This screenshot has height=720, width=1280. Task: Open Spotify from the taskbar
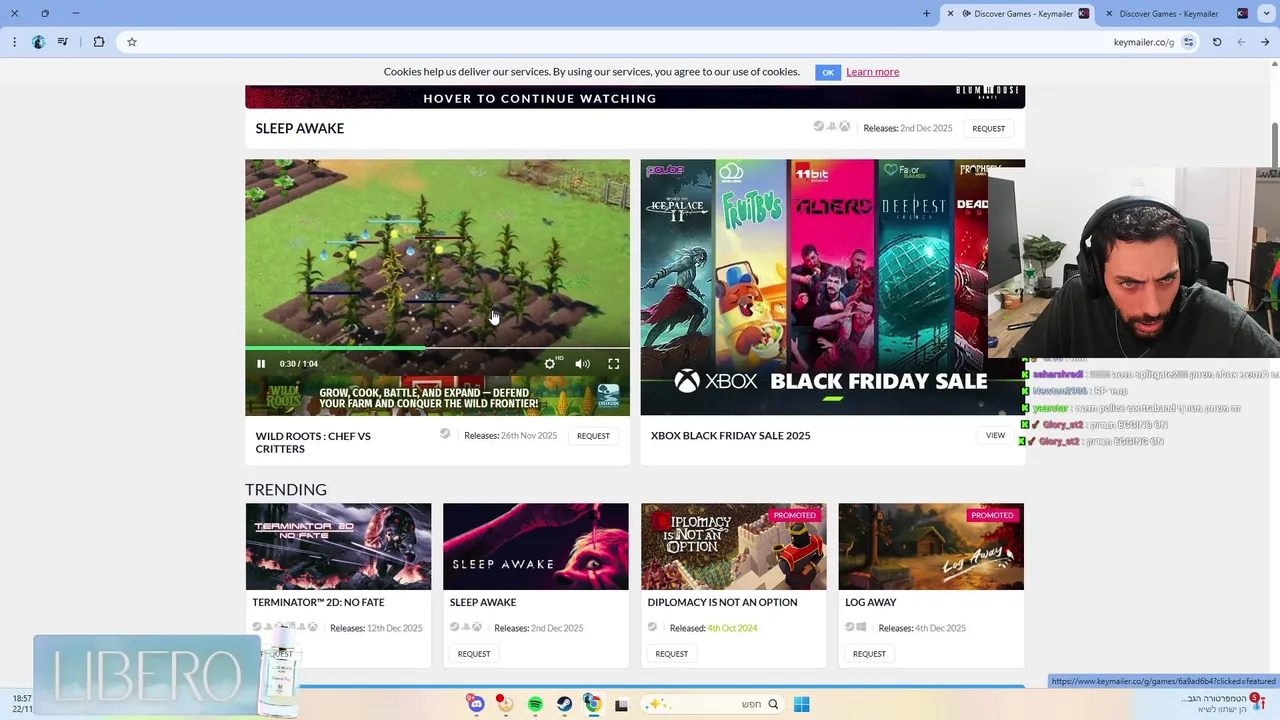[x=535, y=704]
